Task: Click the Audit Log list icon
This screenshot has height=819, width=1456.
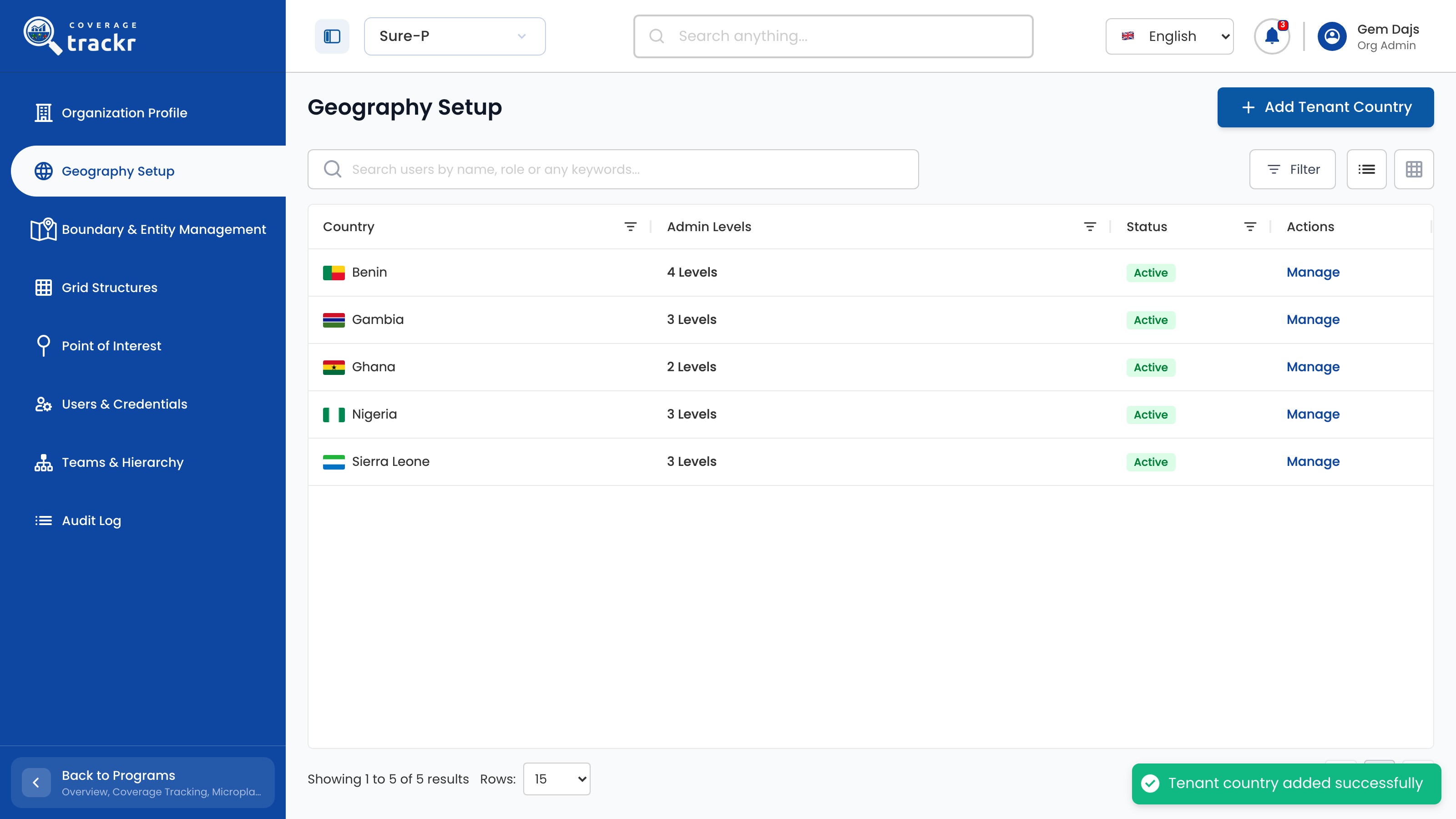Action: click(44, 521)
